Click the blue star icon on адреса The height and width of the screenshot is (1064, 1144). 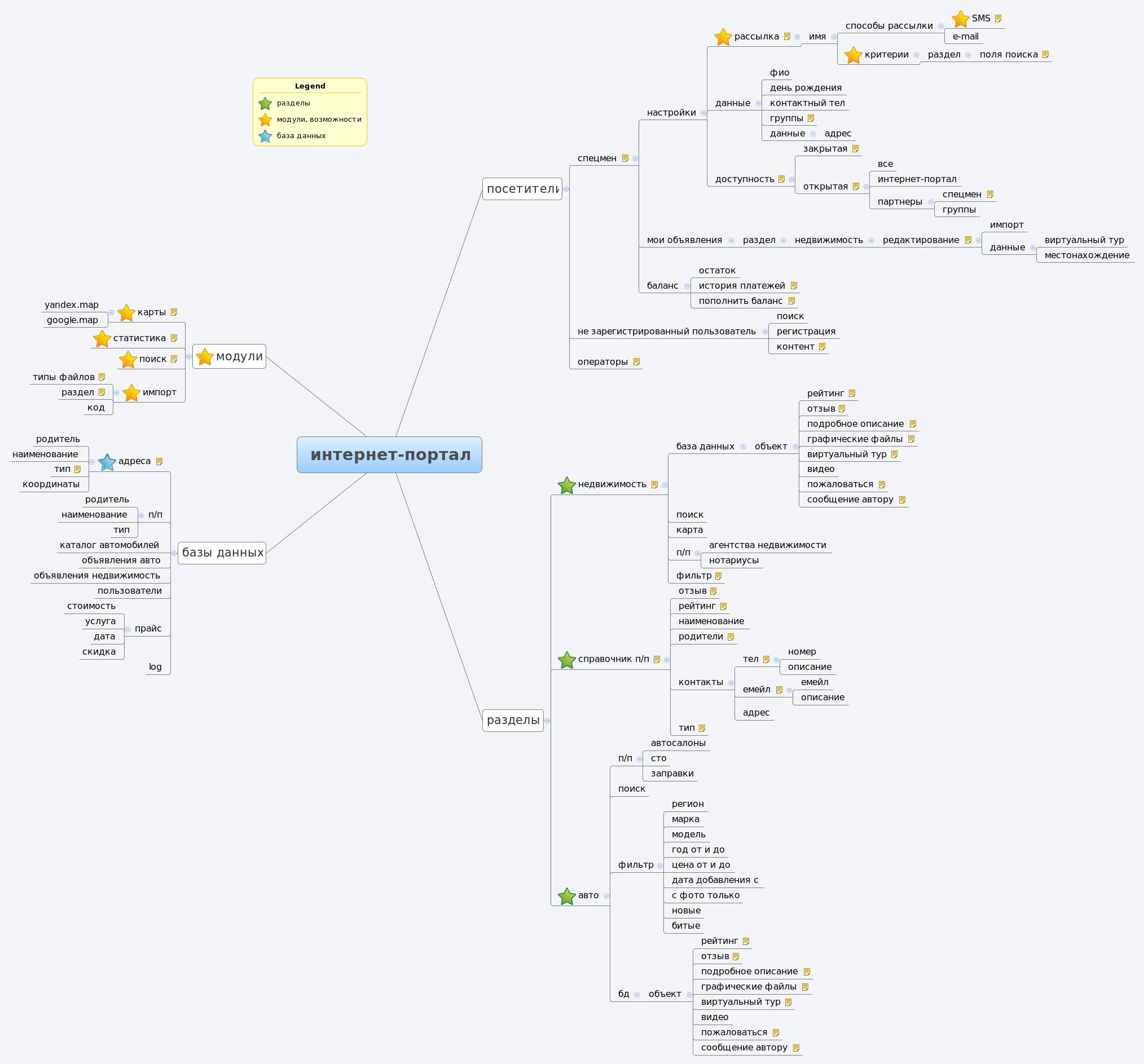point(107,461)
